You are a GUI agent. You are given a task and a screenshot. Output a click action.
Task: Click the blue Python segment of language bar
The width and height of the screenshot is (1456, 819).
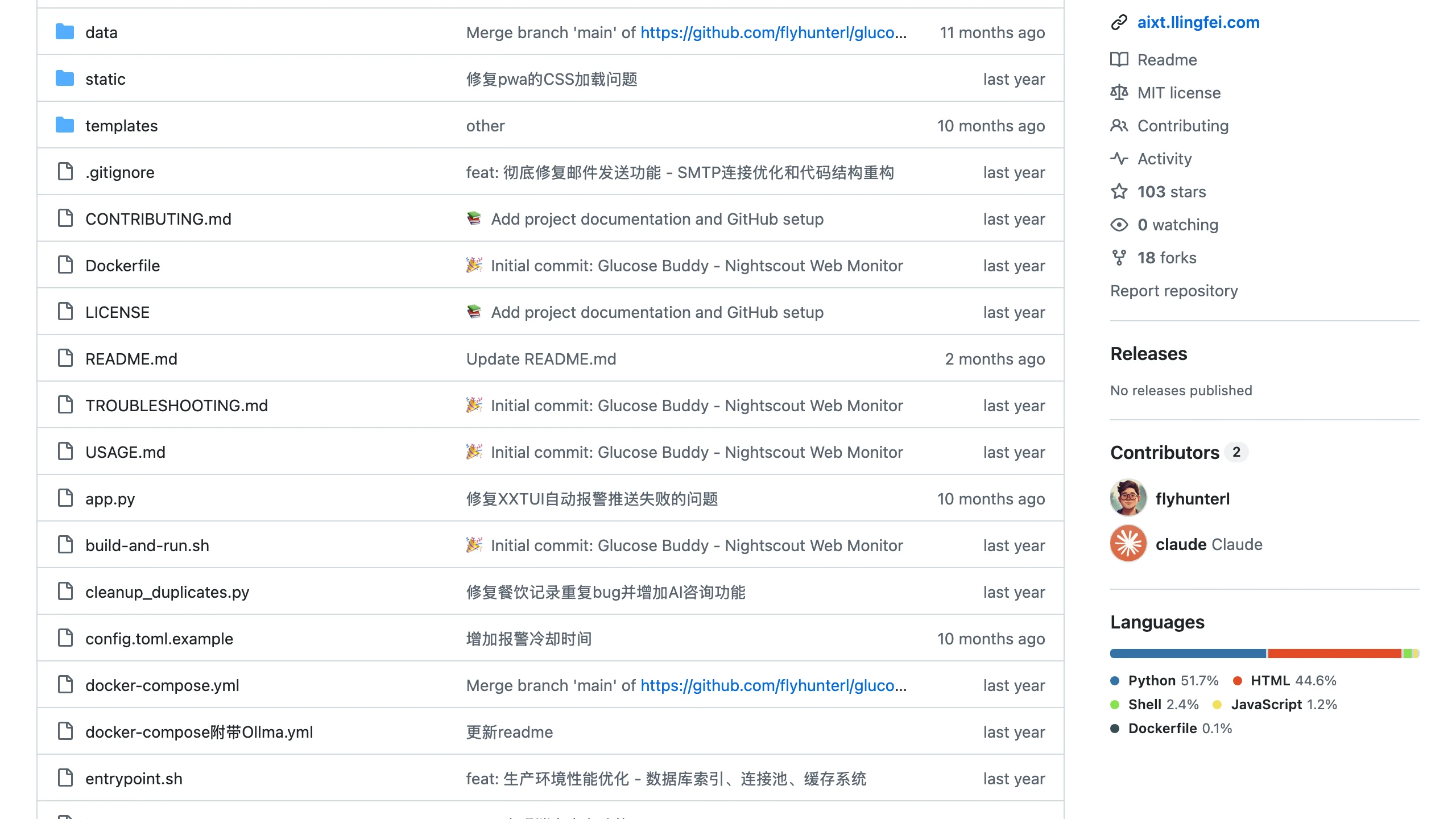[1188, 653]
